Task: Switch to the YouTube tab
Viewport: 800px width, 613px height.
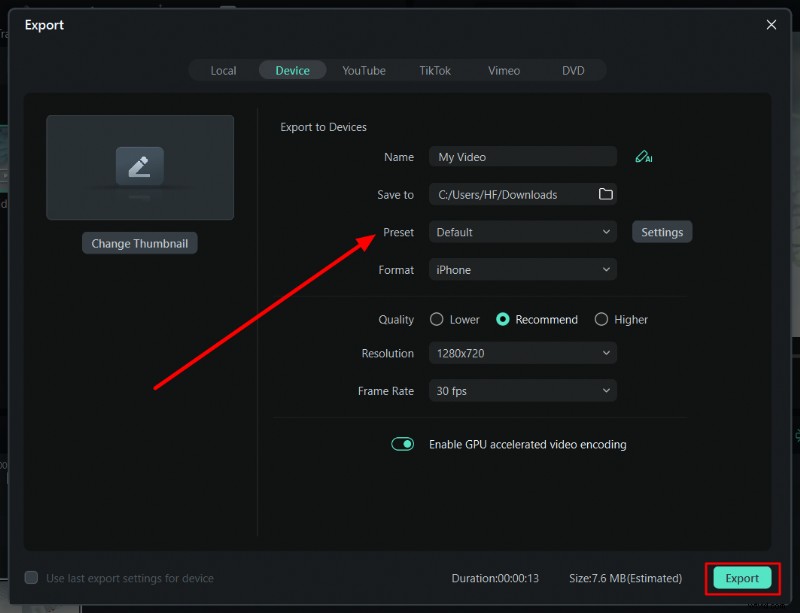Action: (x=363, y=70)
